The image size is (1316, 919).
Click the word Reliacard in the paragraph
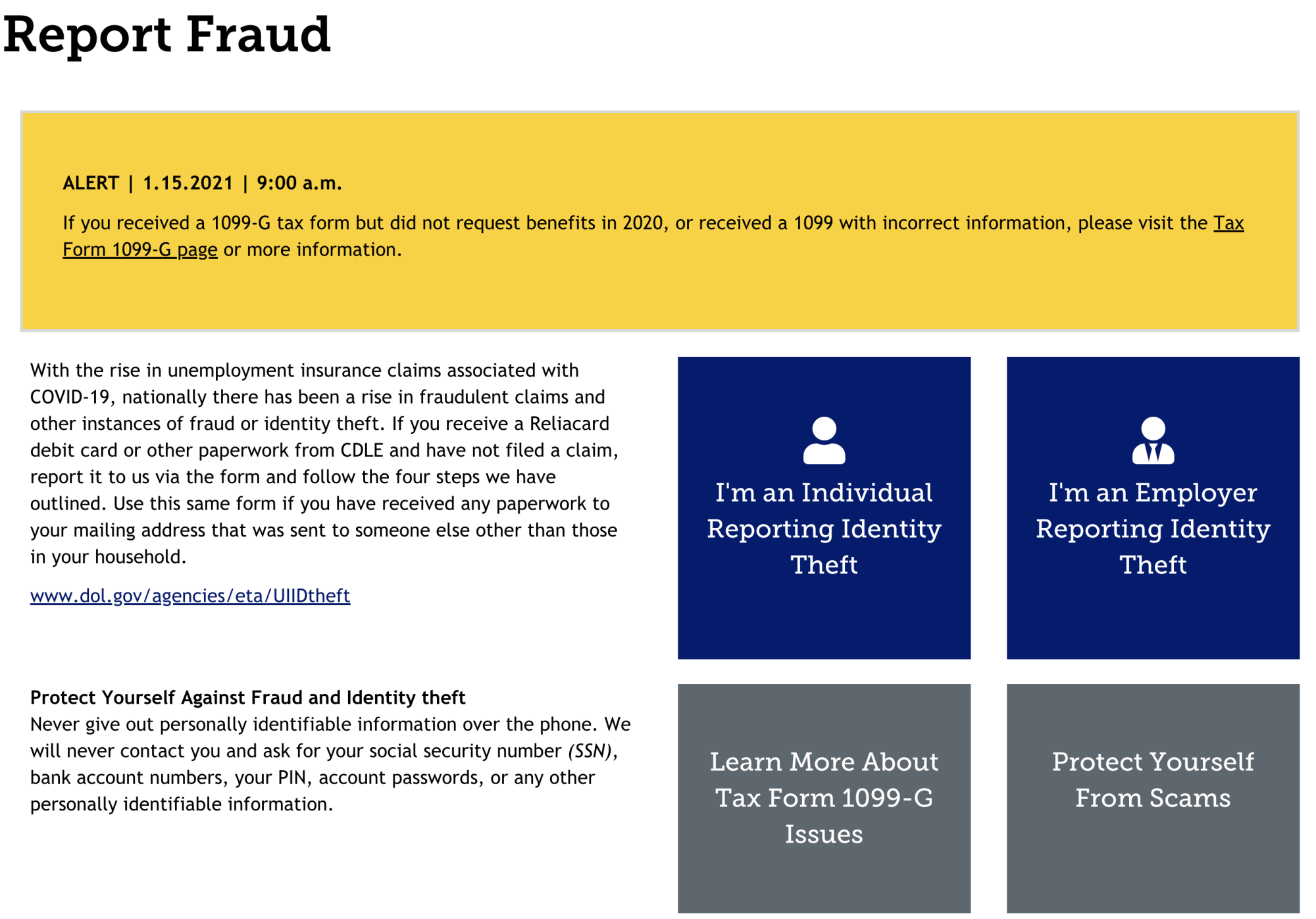point(569,423)
